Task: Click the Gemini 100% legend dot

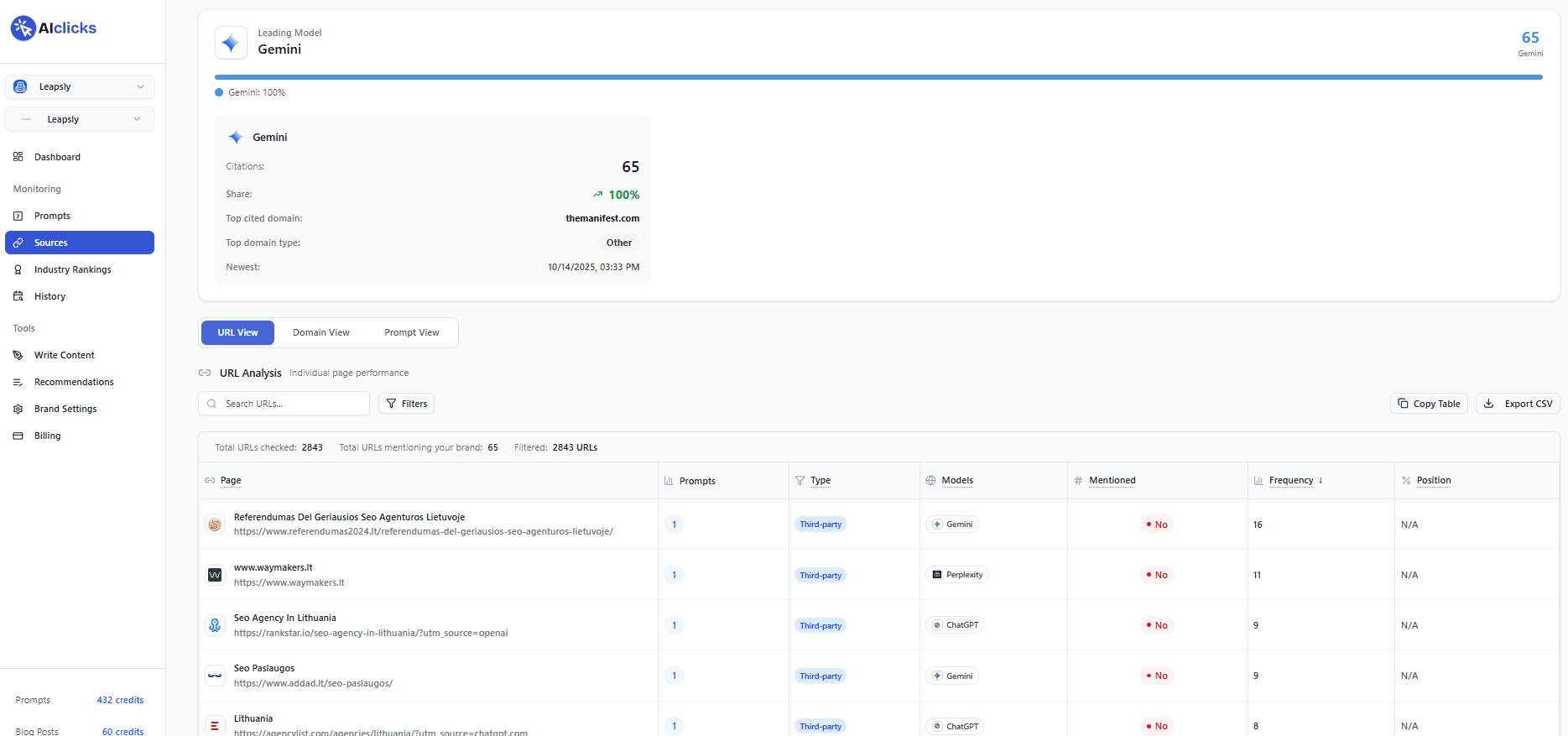Action: pos(219,92)
